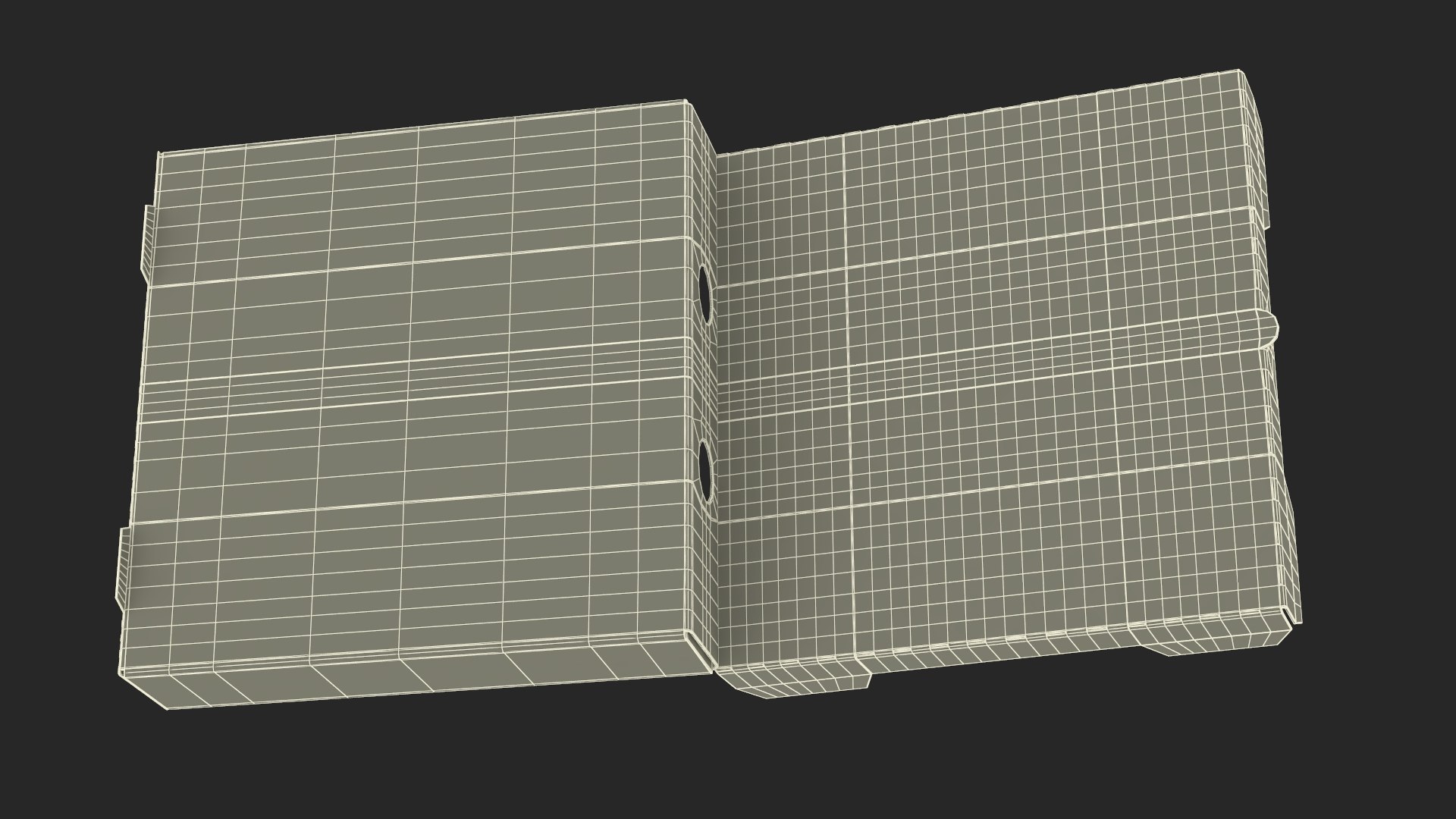Select the rounded locking tab on the right edge
This screenshot has width=1456, height=819.
click(x=1266, y=328)
